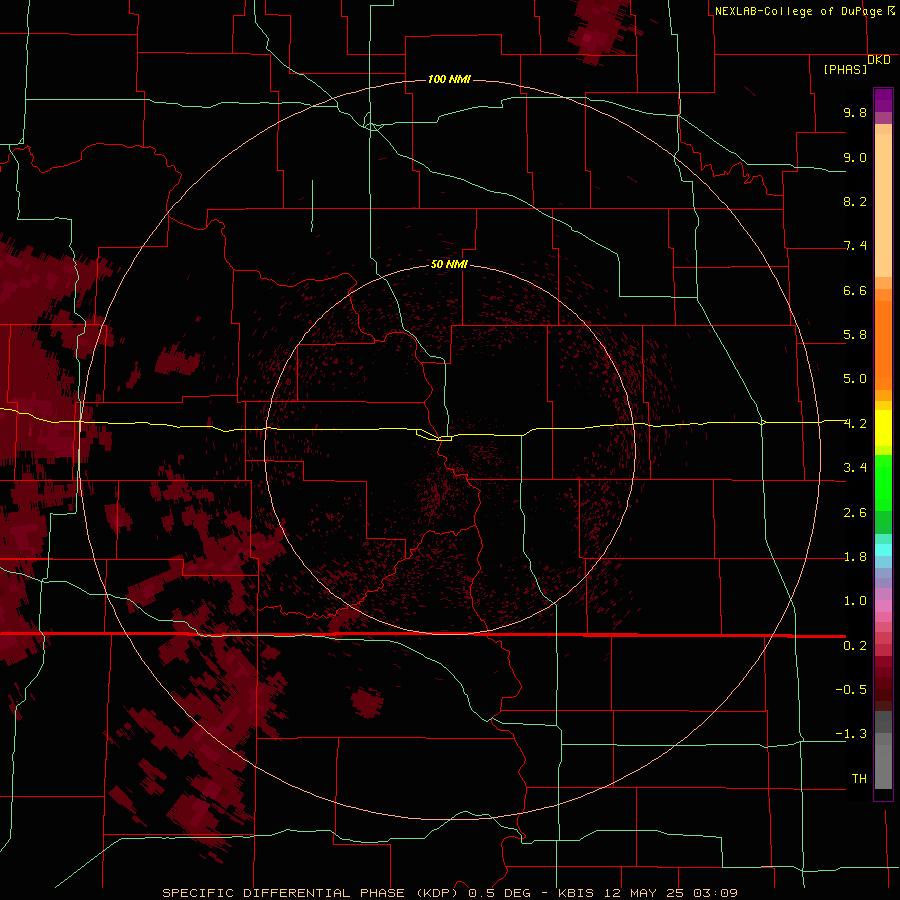The width and height of the screenshot is (900, 900).
Task: Click the bright green band of the color bar
Action: (883, 482)
